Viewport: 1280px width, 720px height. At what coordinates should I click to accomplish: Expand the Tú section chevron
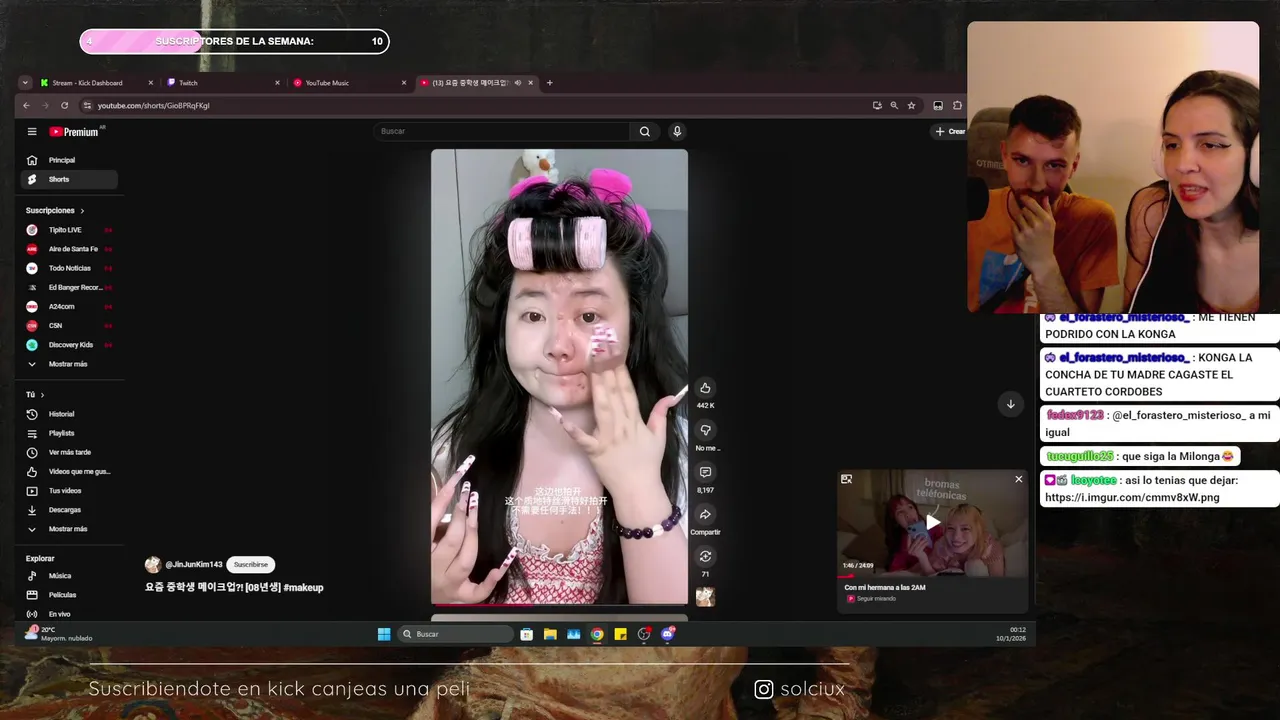coord(42,395)
